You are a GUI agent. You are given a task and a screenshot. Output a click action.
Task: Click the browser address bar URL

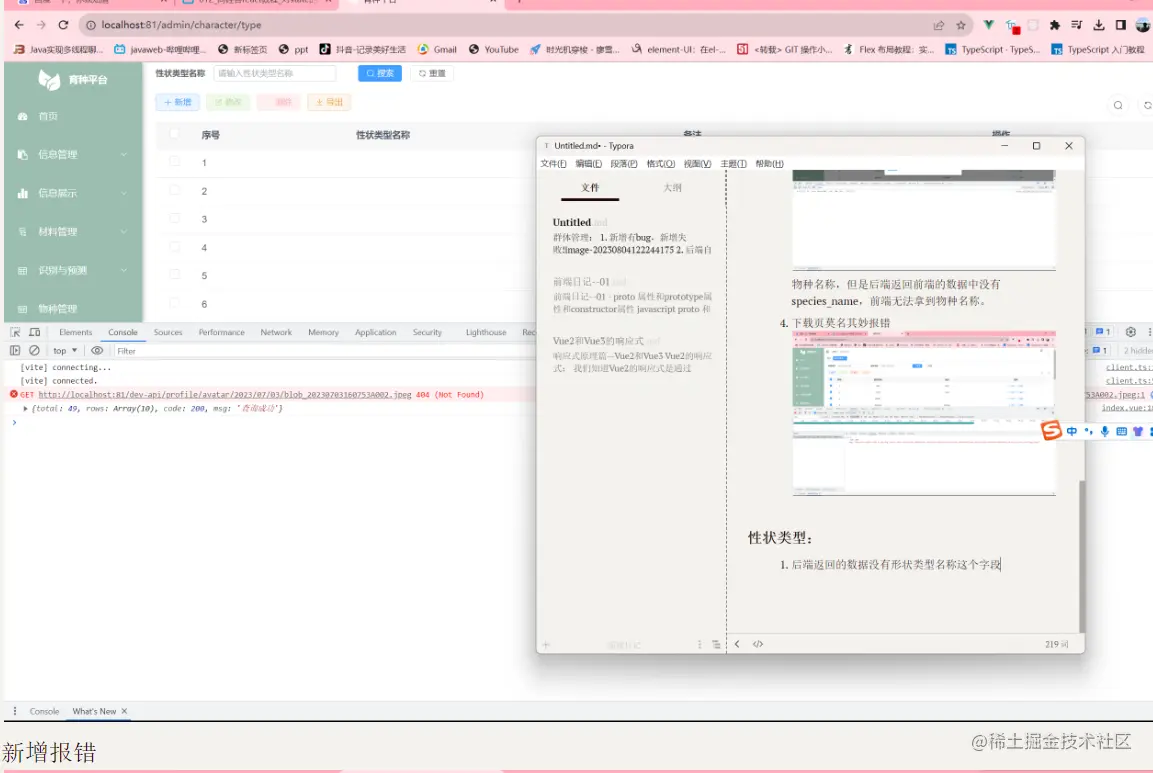[x=181, y=25]
